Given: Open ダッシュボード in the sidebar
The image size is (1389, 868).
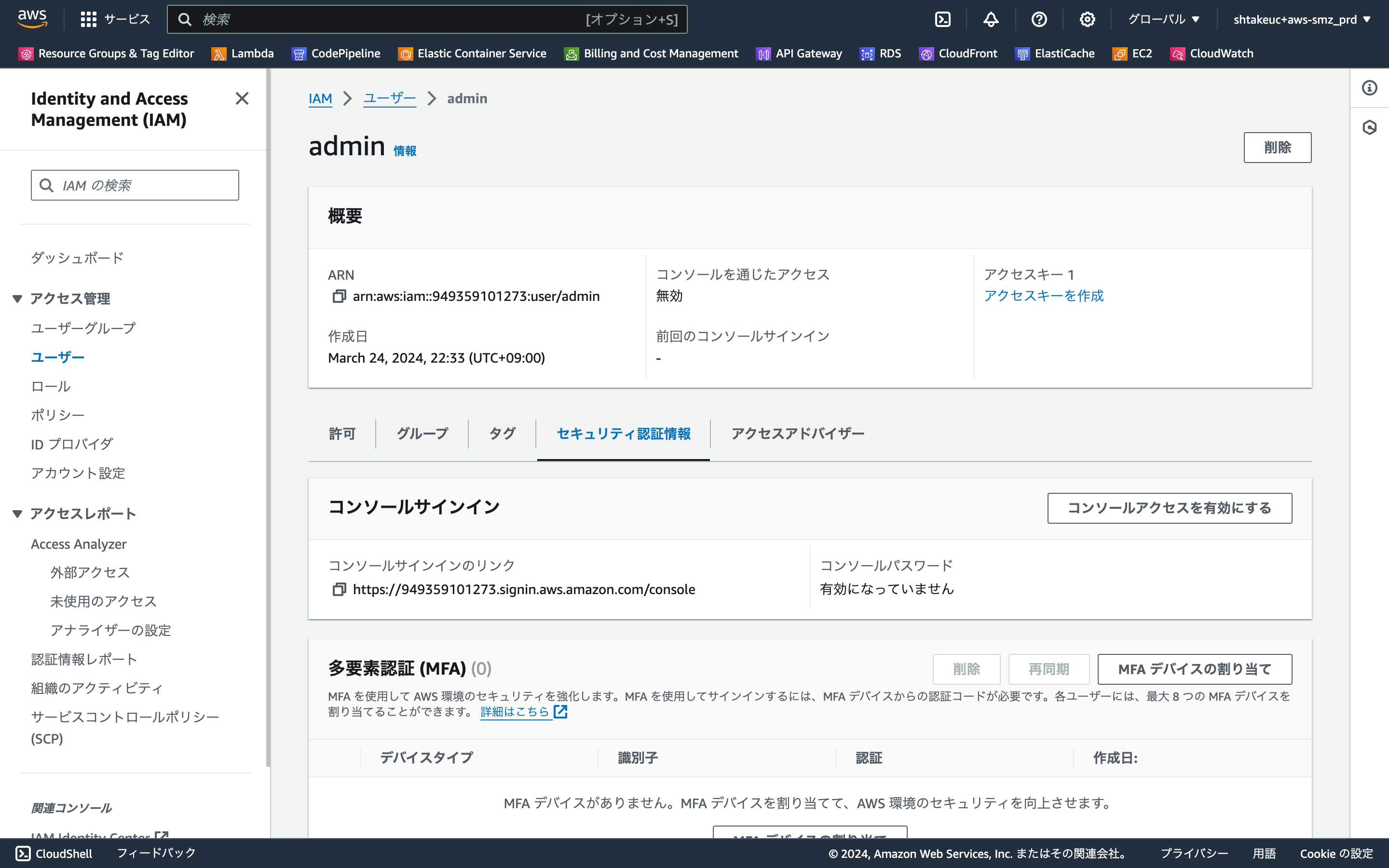Looking at the screenshot, I should tap(78, 258).
